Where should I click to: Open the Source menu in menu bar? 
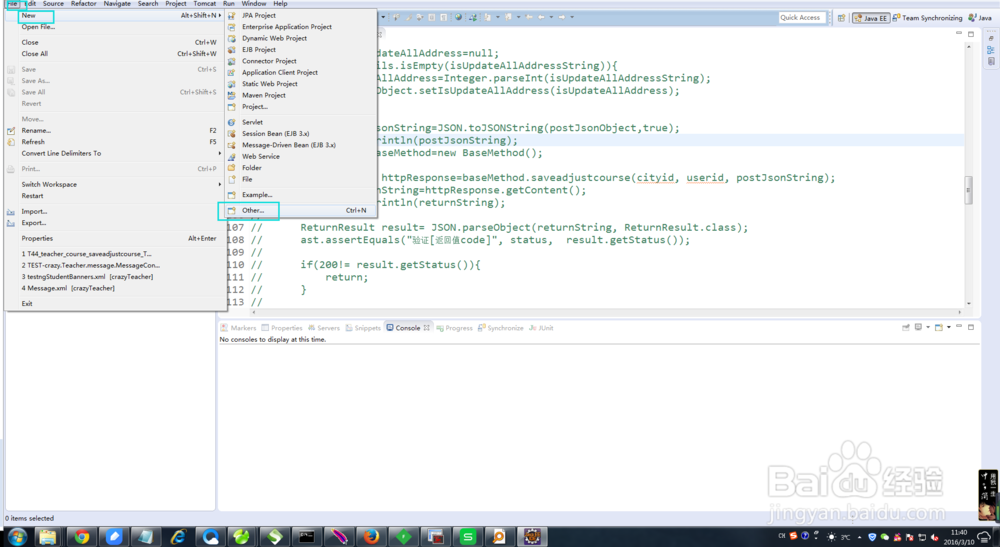(53, 3)
